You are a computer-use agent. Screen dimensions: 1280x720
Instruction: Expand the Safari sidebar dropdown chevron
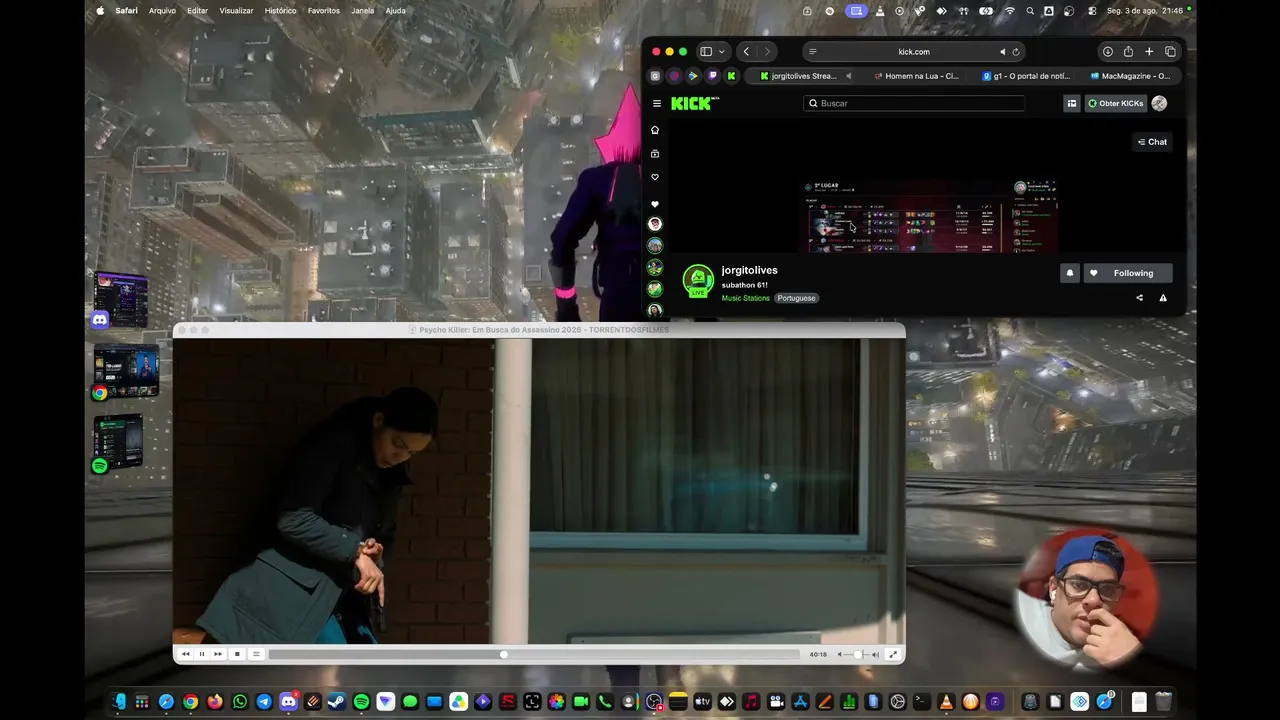click(721, 52)
